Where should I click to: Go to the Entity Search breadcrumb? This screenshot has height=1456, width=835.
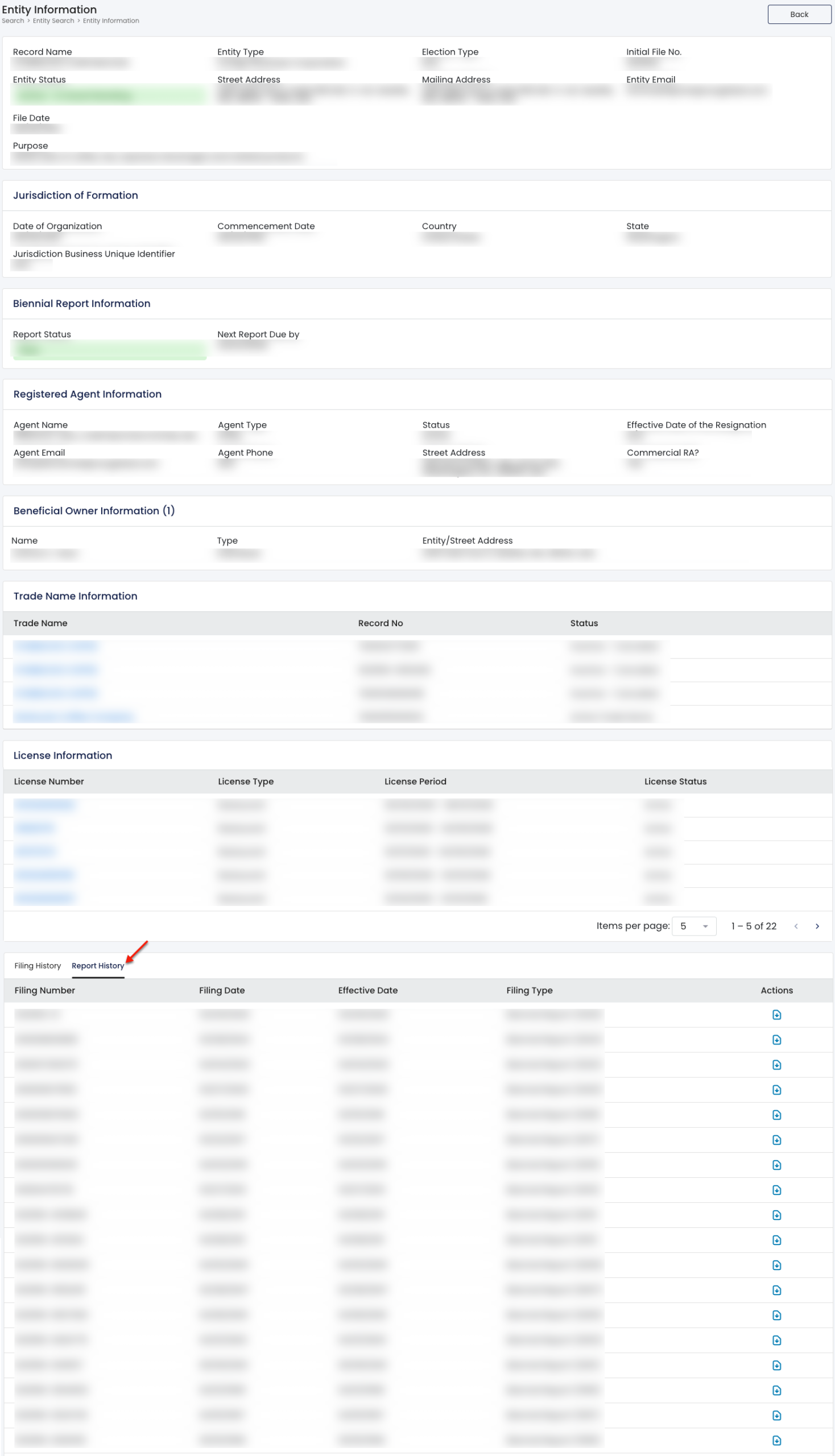click(53, 20)
